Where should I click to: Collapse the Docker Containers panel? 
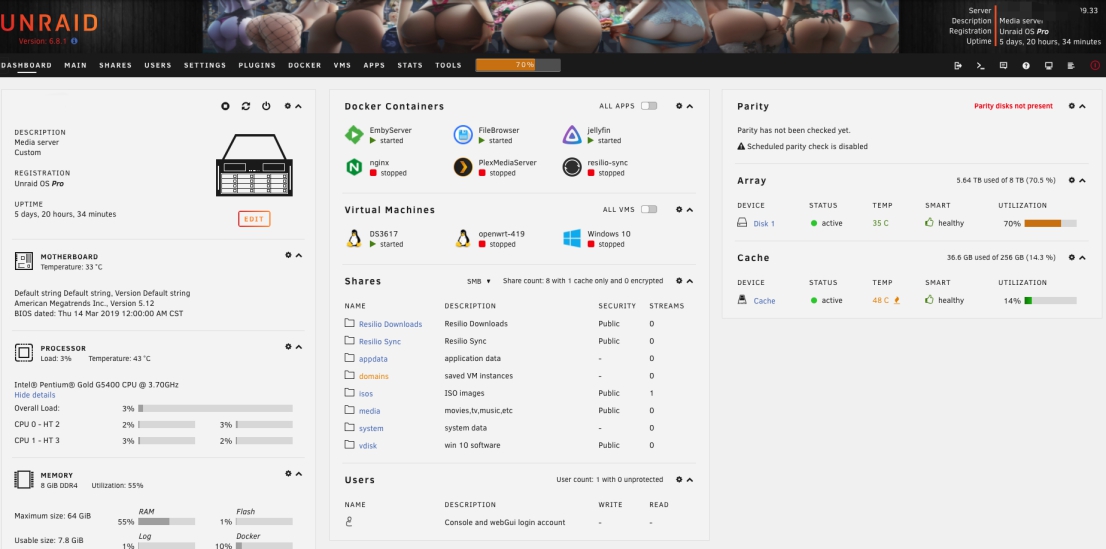[690, 106]
